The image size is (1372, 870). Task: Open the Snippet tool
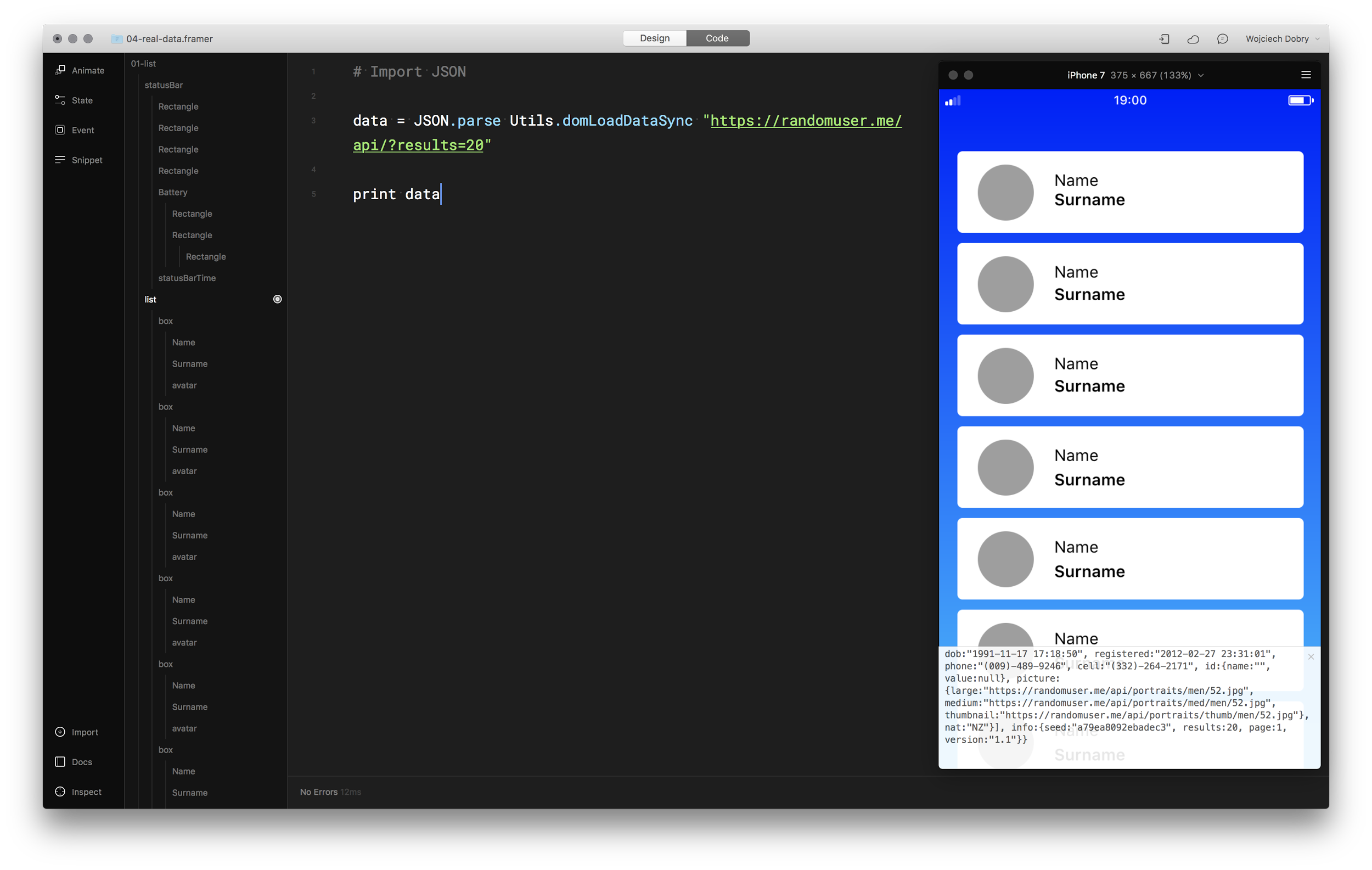pos(78,160)
